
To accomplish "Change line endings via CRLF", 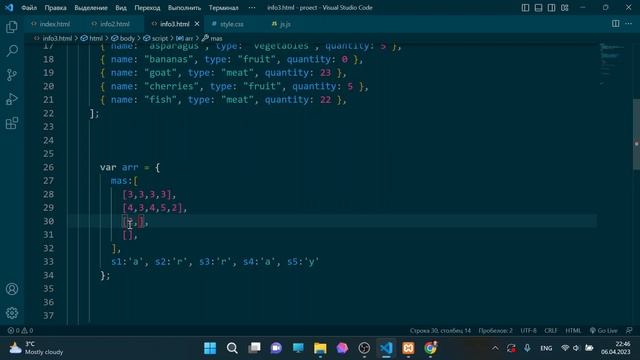I will click(x=551, y=331).
